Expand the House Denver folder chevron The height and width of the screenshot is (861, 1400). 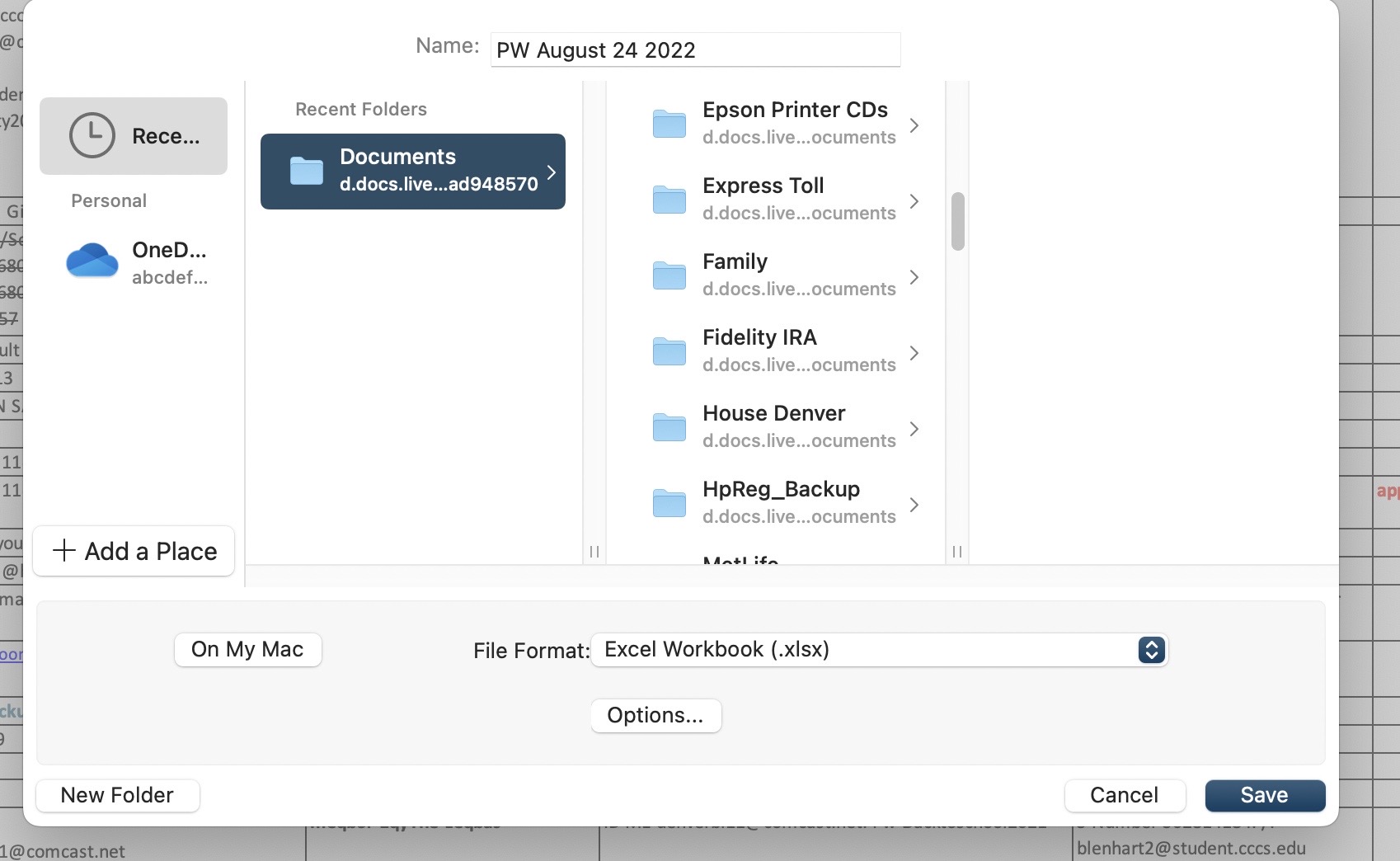[x=914, y=429]
